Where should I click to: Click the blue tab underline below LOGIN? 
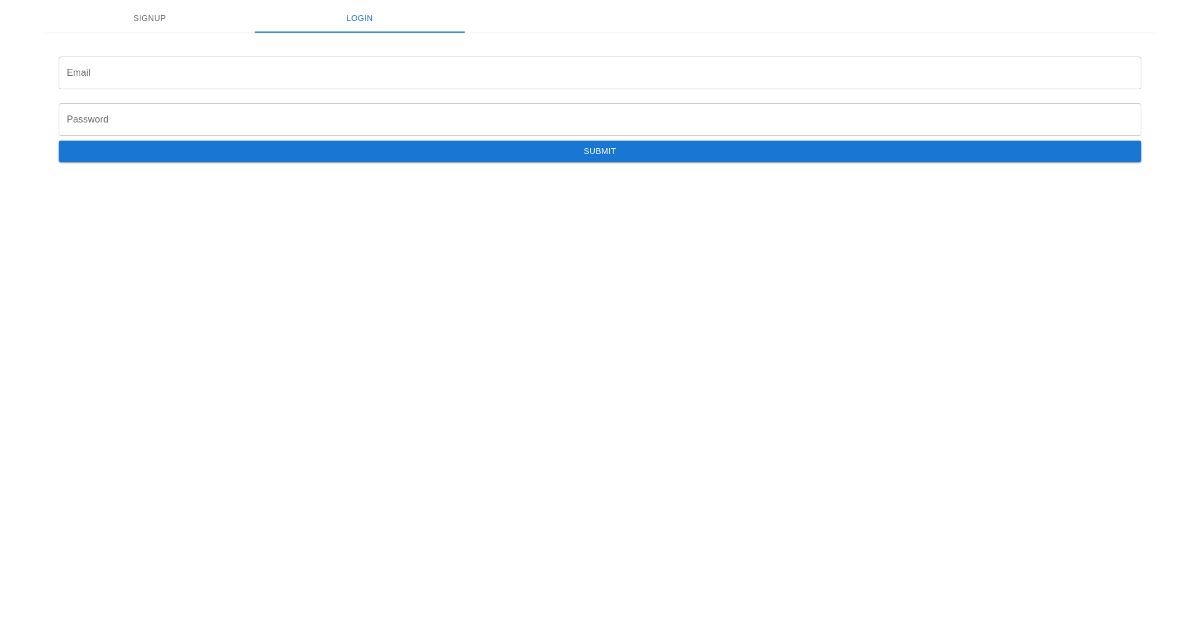click(359, 31)
